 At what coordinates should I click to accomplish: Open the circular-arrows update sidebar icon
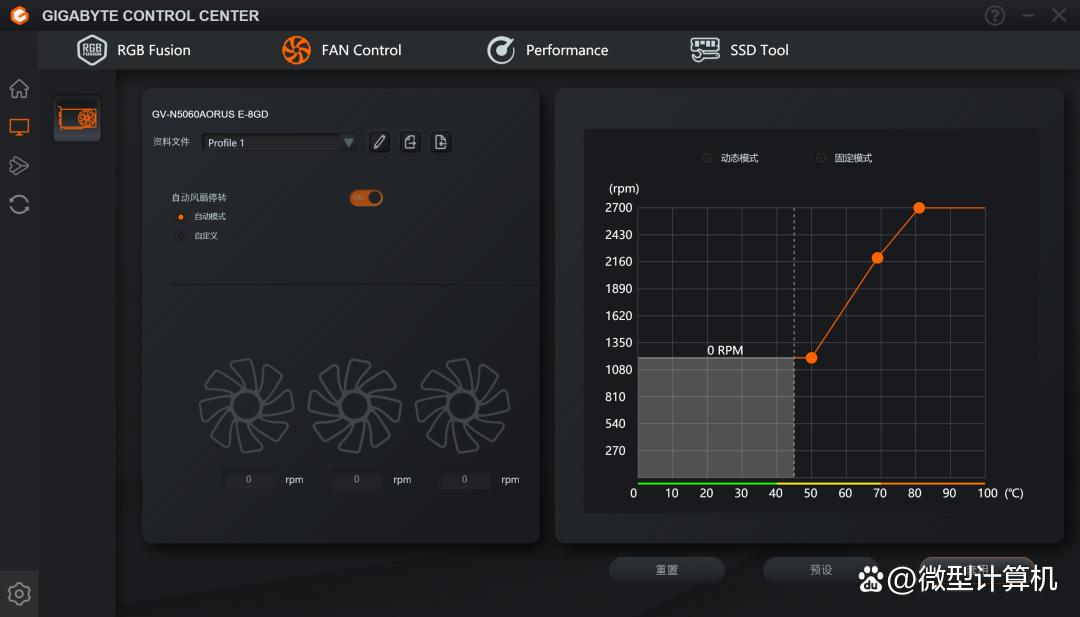[x=19, y=205]
